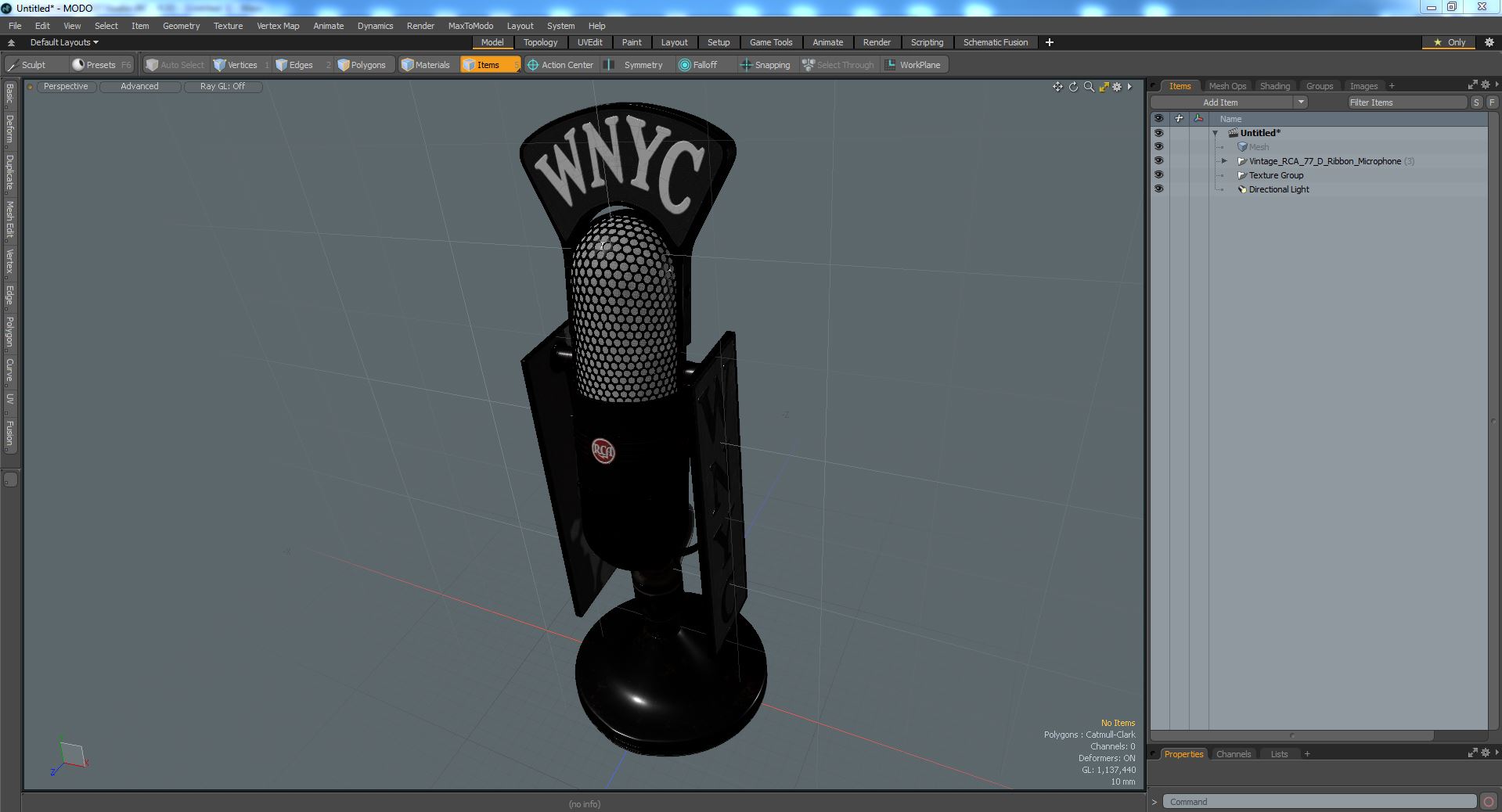Open Properties panel settings gear
Viewport: 1502px width, 812px height.
point(1486,753)
